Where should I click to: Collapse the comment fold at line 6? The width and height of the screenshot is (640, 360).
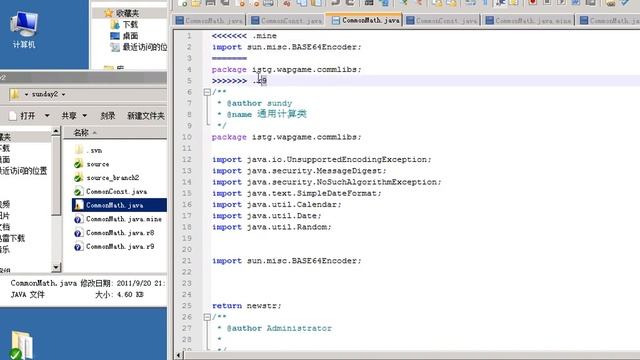coord(207,92)
